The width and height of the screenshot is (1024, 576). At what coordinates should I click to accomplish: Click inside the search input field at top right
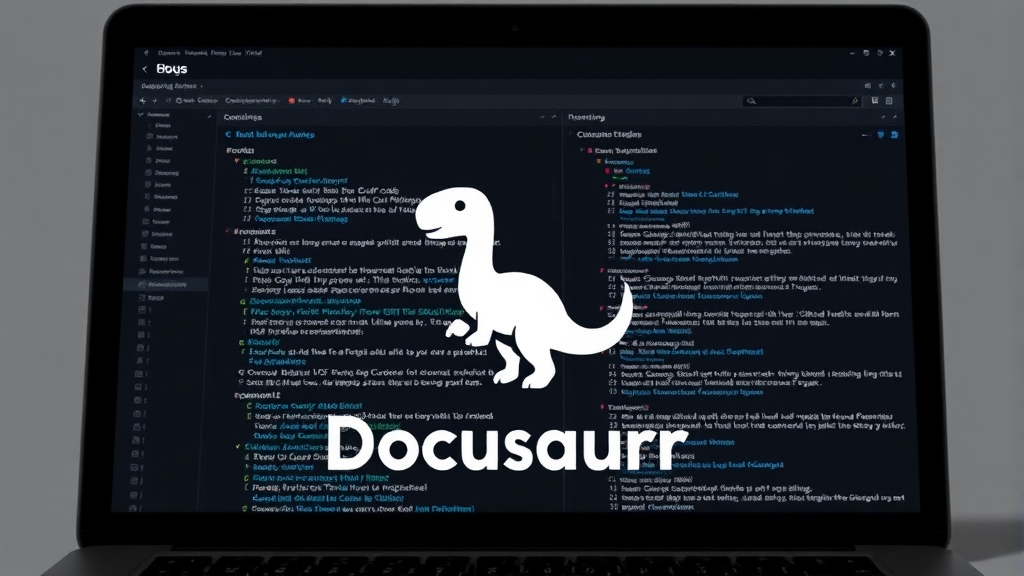tap(800, 101)
